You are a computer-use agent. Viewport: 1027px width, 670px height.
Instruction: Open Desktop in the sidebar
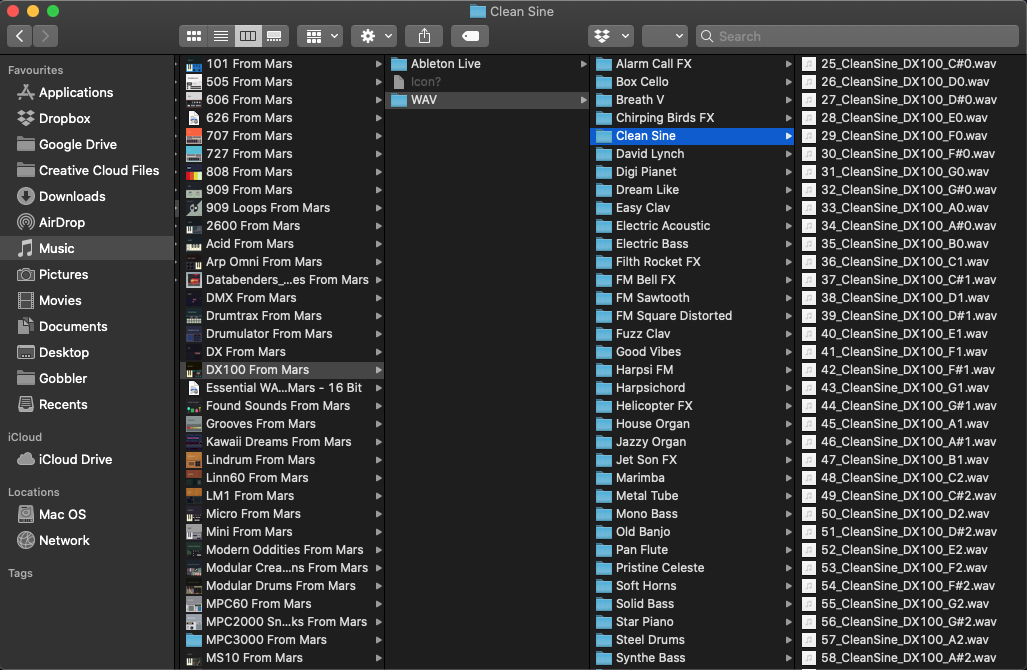(88, 352)
